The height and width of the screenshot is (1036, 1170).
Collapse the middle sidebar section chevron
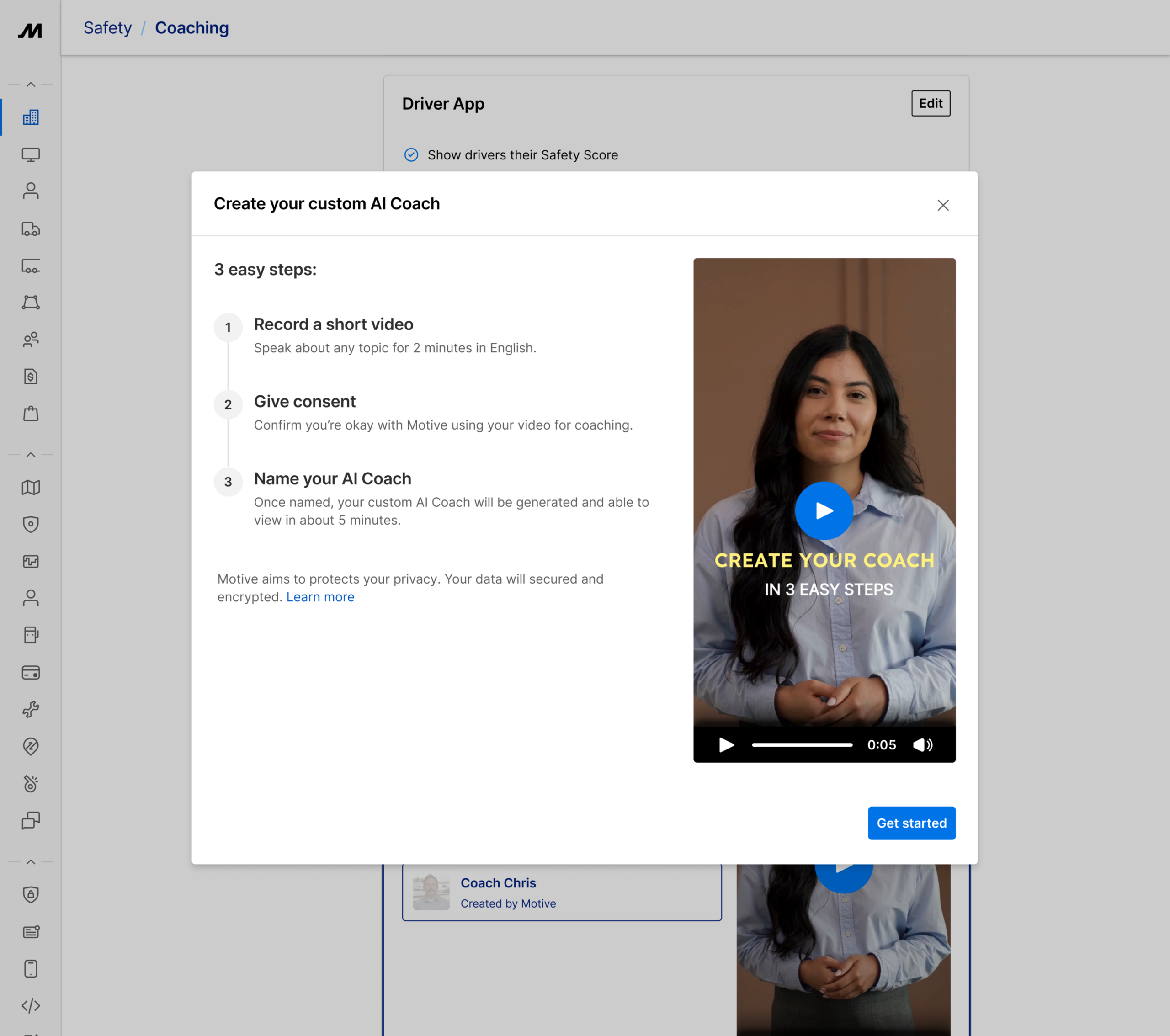[x=31, y=455]
